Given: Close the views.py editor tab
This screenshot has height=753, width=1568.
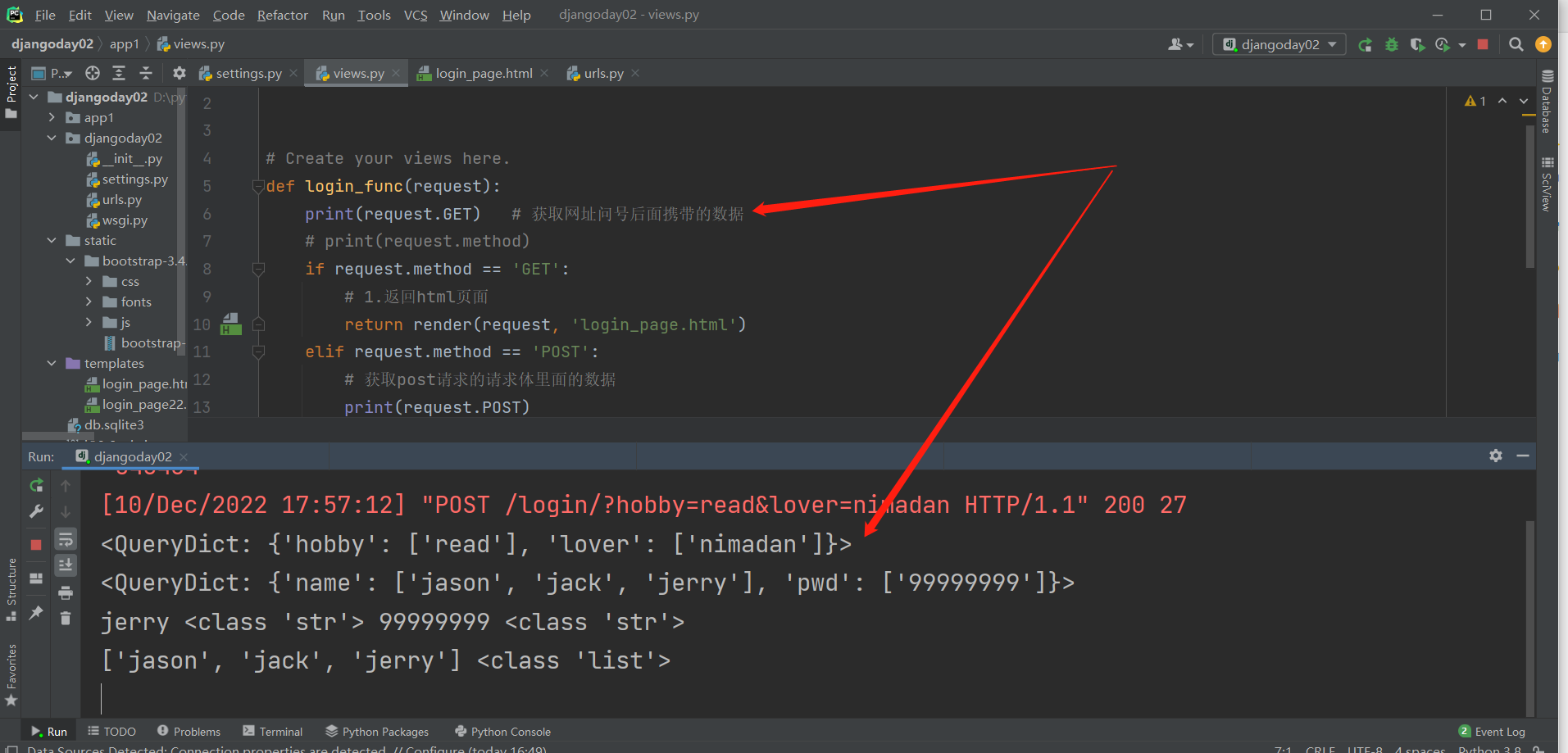Looking at the screenshot, I should coord(396,73).
